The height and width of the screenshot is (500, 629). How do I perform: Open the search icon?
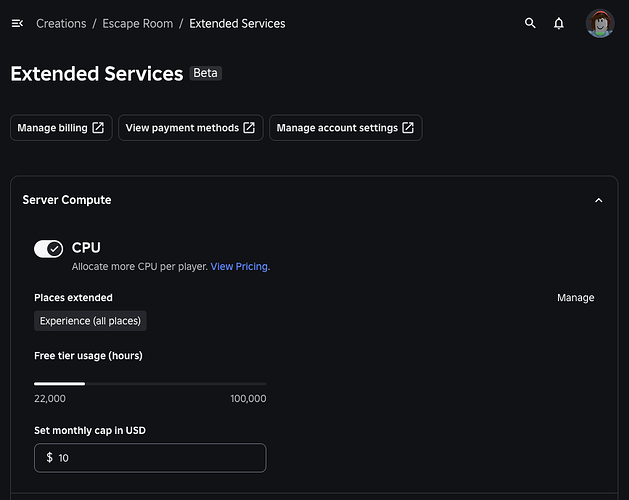[530, 23]
